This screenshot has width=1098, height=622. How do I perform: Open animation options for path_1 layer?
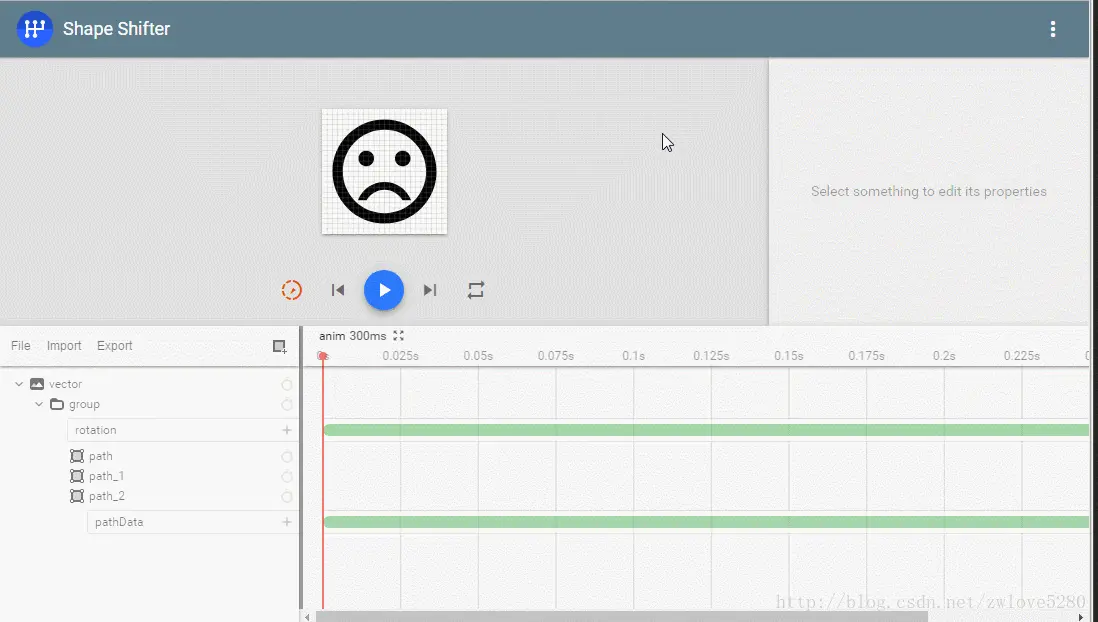coord(286,477)
